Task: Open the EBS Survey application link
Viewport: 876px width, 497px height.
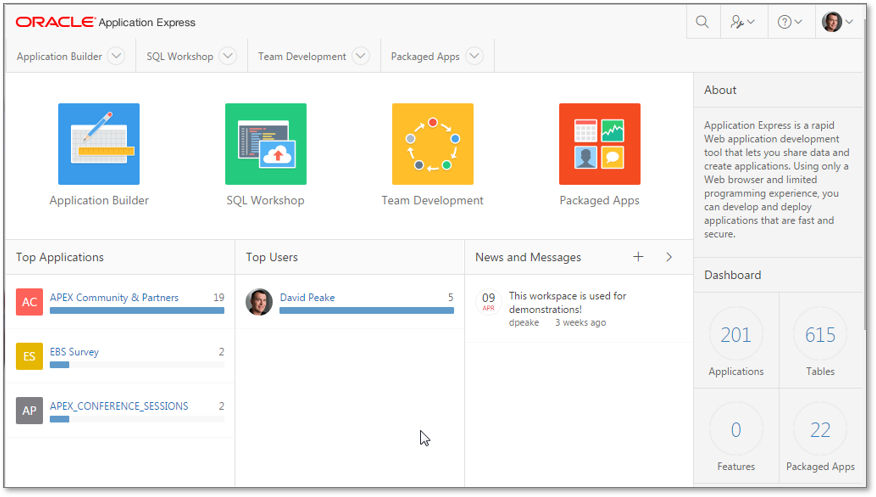Action: pyautogui.click(x=74, y=352)
